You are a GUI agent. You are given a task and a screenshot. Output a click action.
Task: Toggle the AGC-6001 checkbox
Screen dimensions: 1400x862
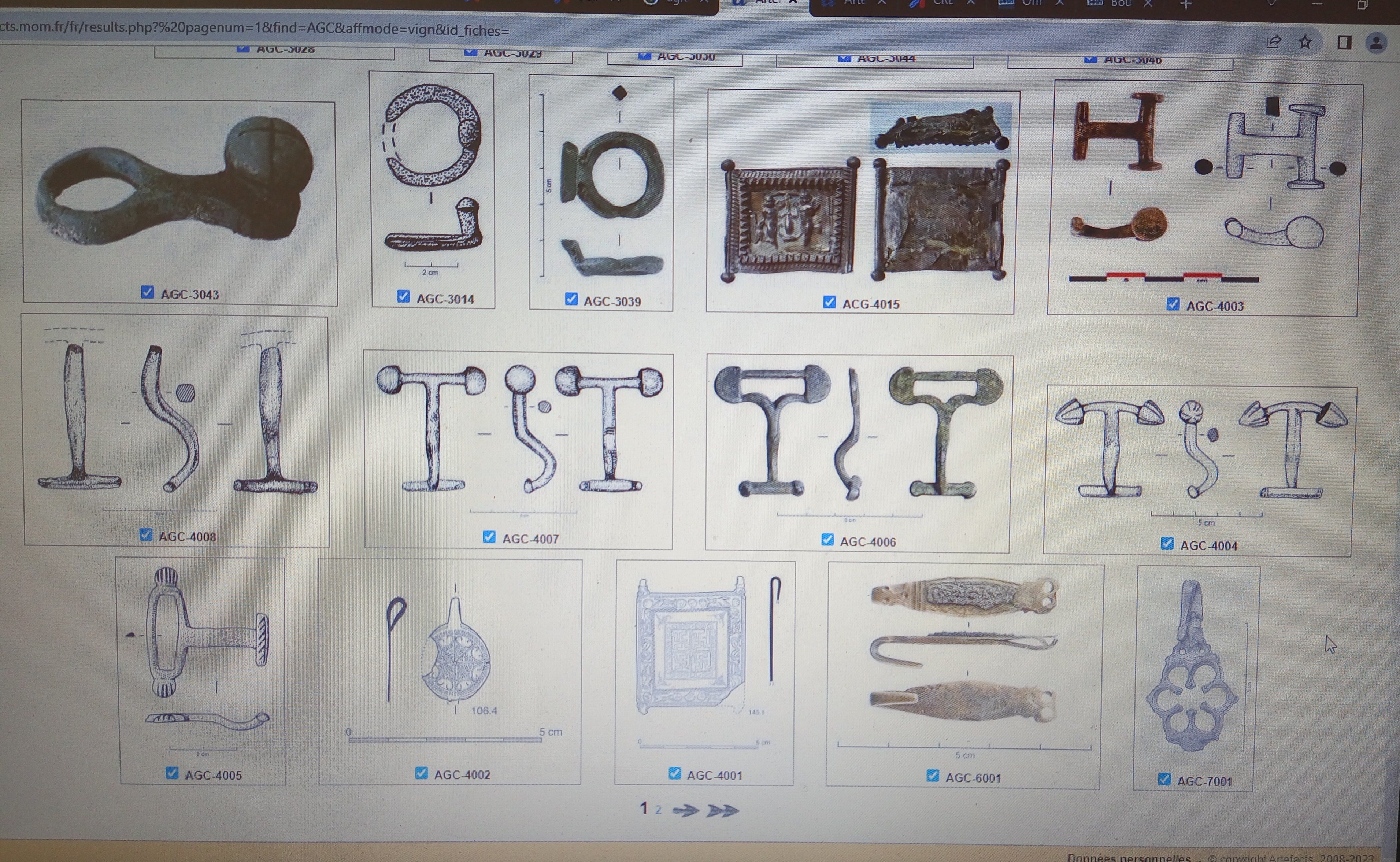[933, 775]
